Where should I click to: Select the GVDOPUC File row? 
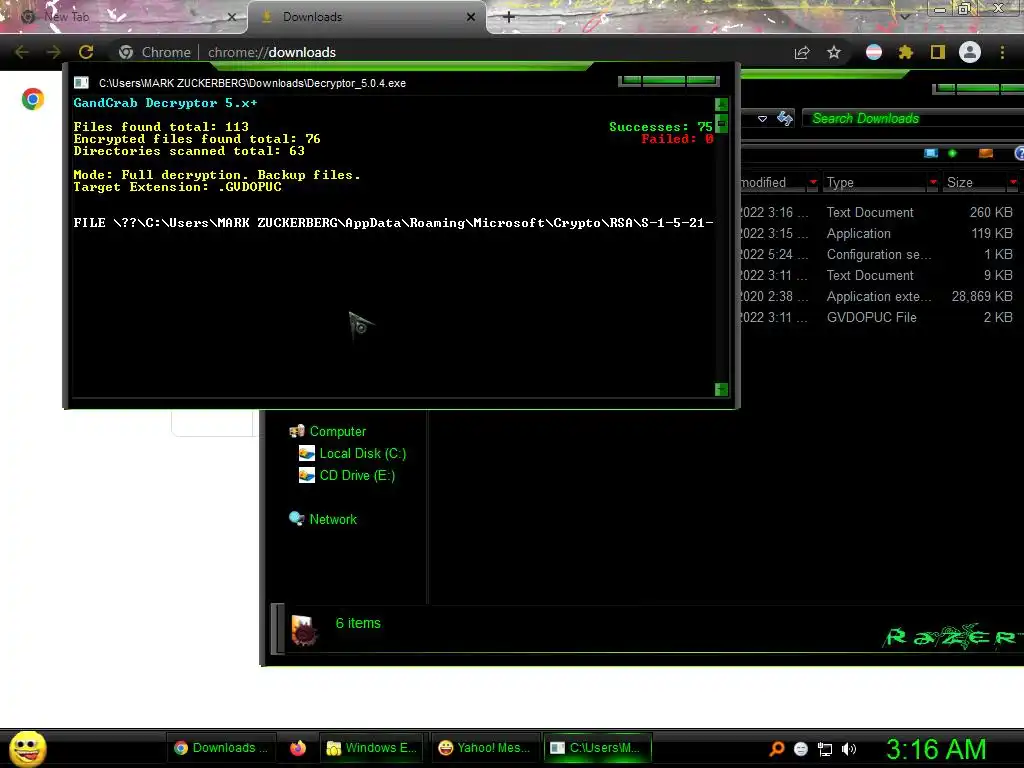878,317
